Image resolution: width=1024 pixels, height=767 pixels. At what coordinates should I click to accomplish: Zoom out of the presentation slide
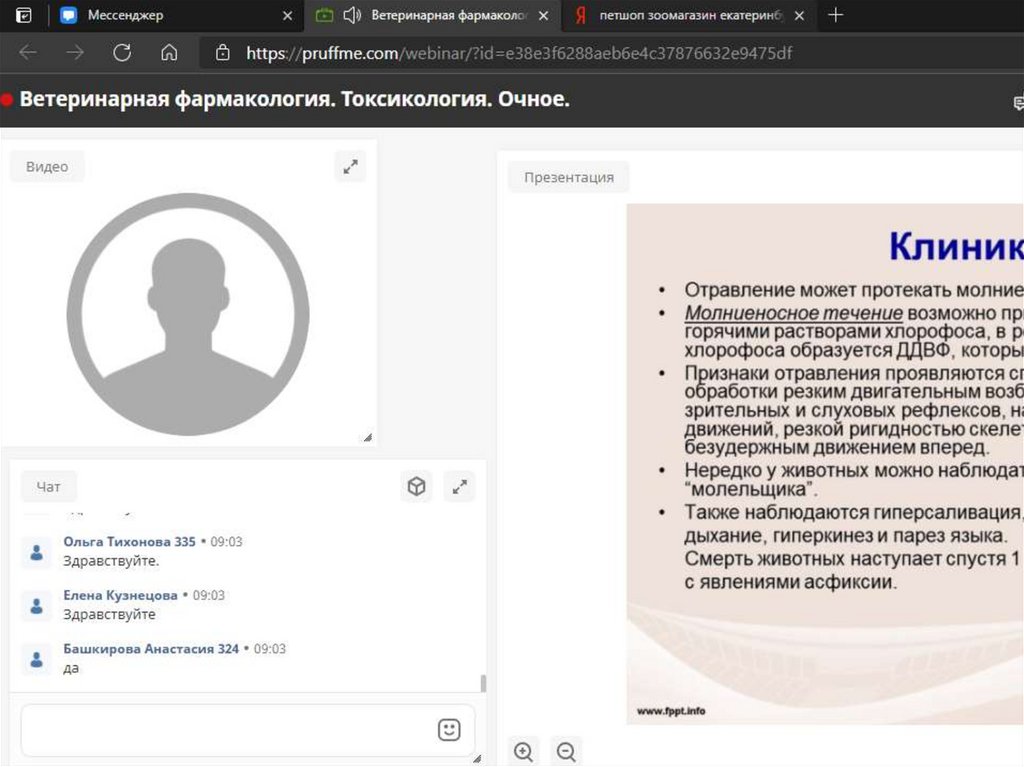[x=566, y=751]
